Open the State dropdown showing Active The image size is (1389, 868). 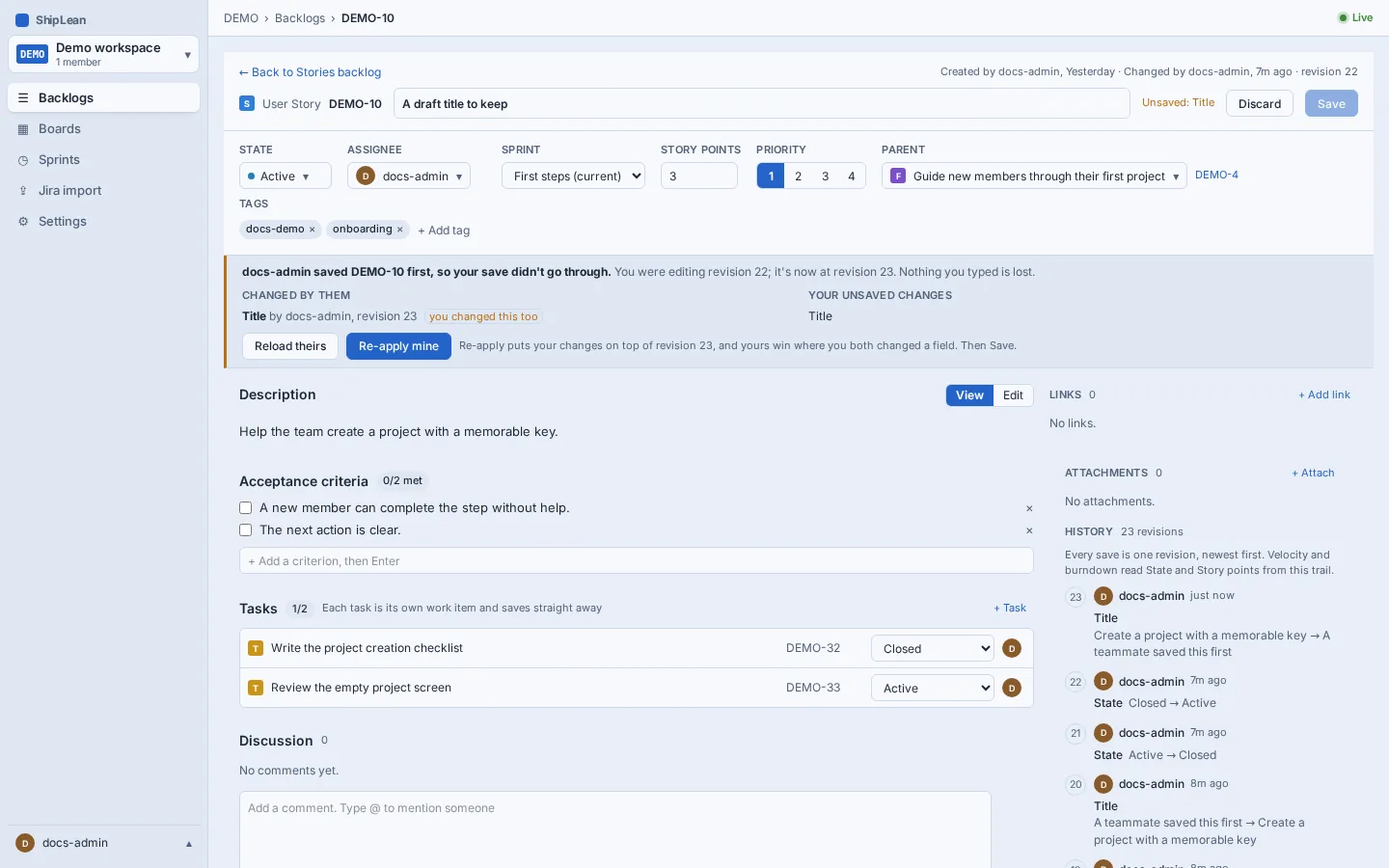tap(286, 176)
